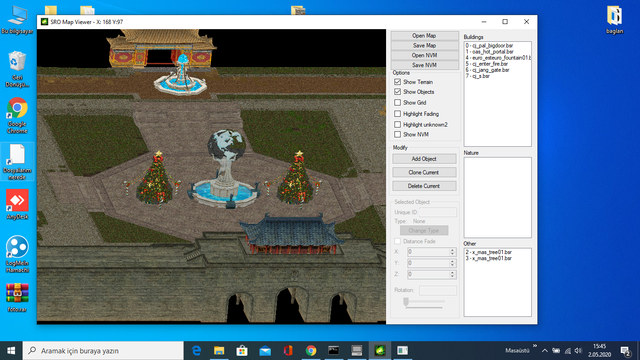Open the baglan zip folder on desktop
Screen dimensions: 640x360
(x=614, y=20)
